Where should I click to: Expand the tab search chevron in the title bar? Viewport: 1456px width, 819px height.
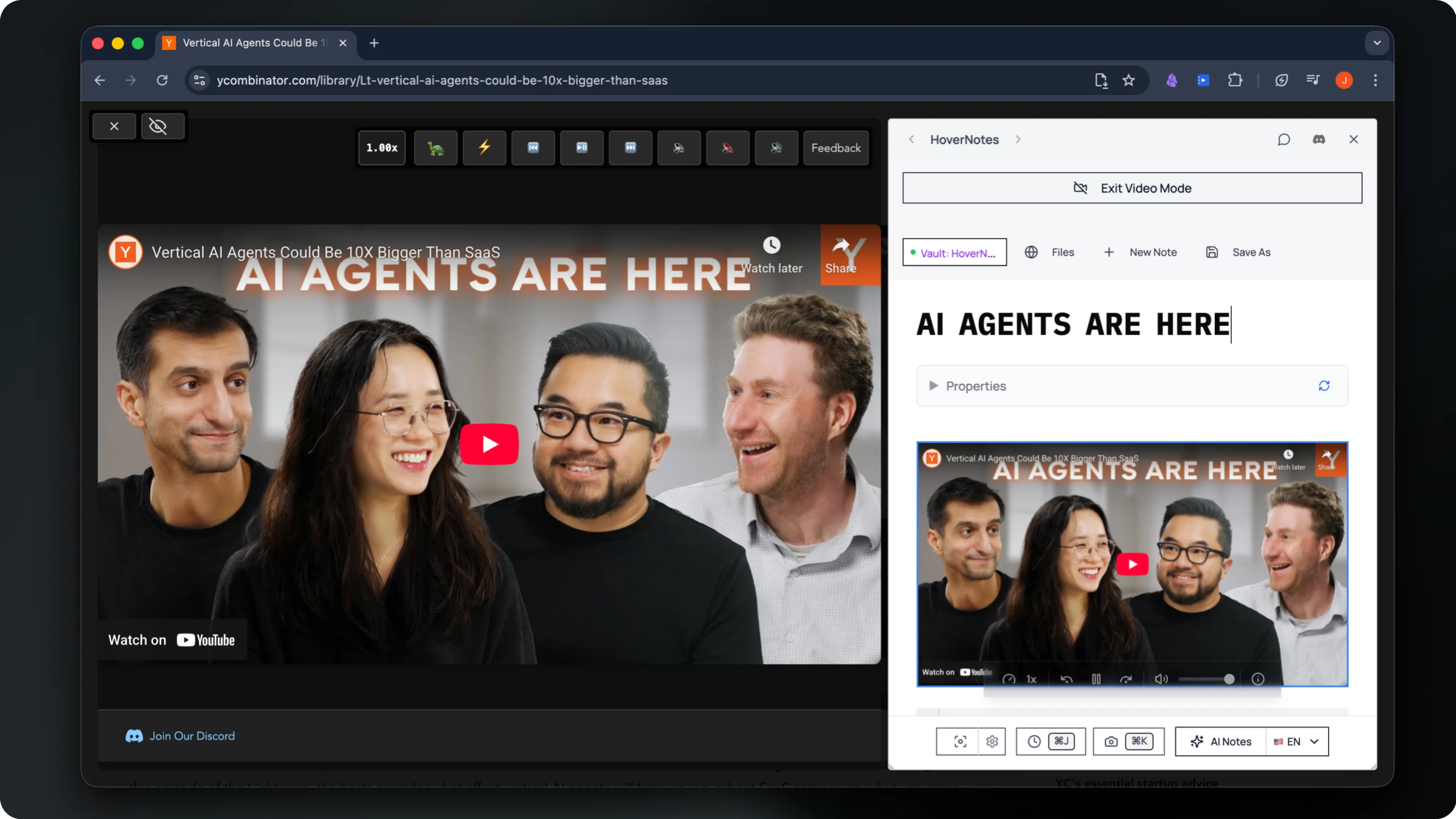pos(1377,43)
